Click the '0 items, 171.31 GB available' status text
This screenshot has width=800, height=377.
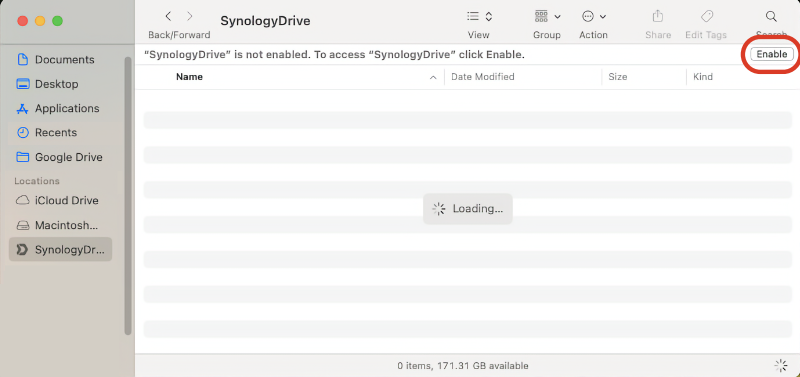coord(463,366)
